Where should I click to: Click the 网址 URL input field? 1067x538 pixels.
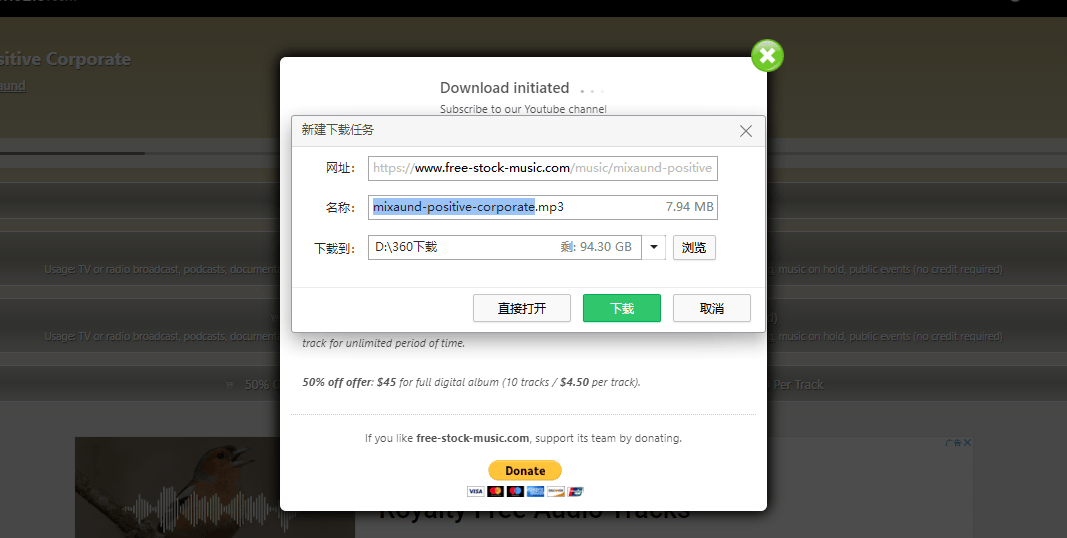[x=542, y=168]
